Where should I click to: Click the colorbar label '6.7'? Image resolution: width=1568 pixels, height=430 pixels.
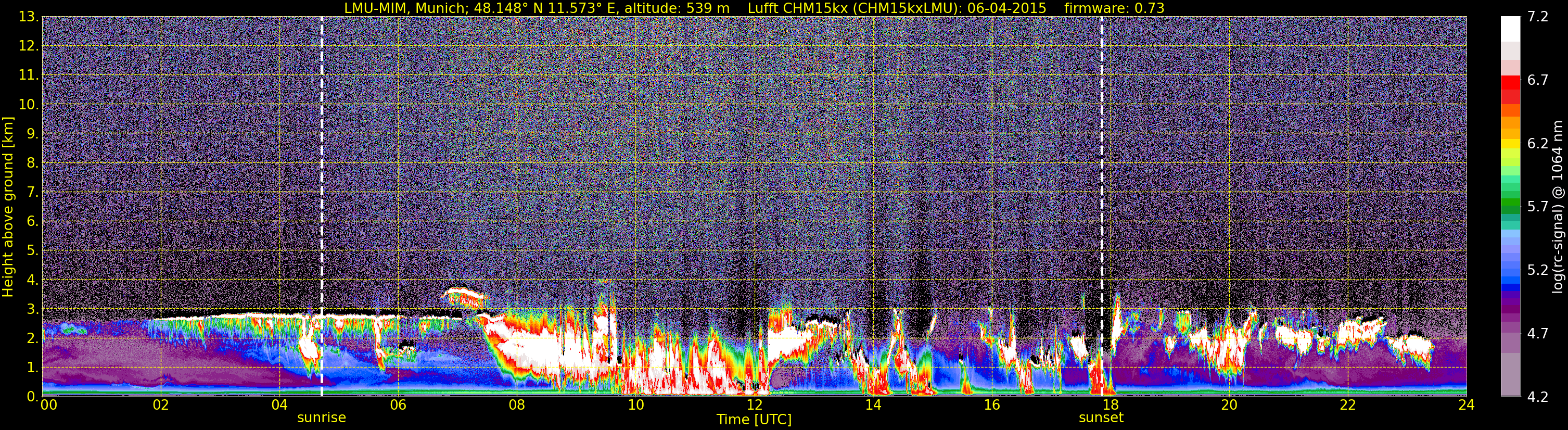(1538, 80)
